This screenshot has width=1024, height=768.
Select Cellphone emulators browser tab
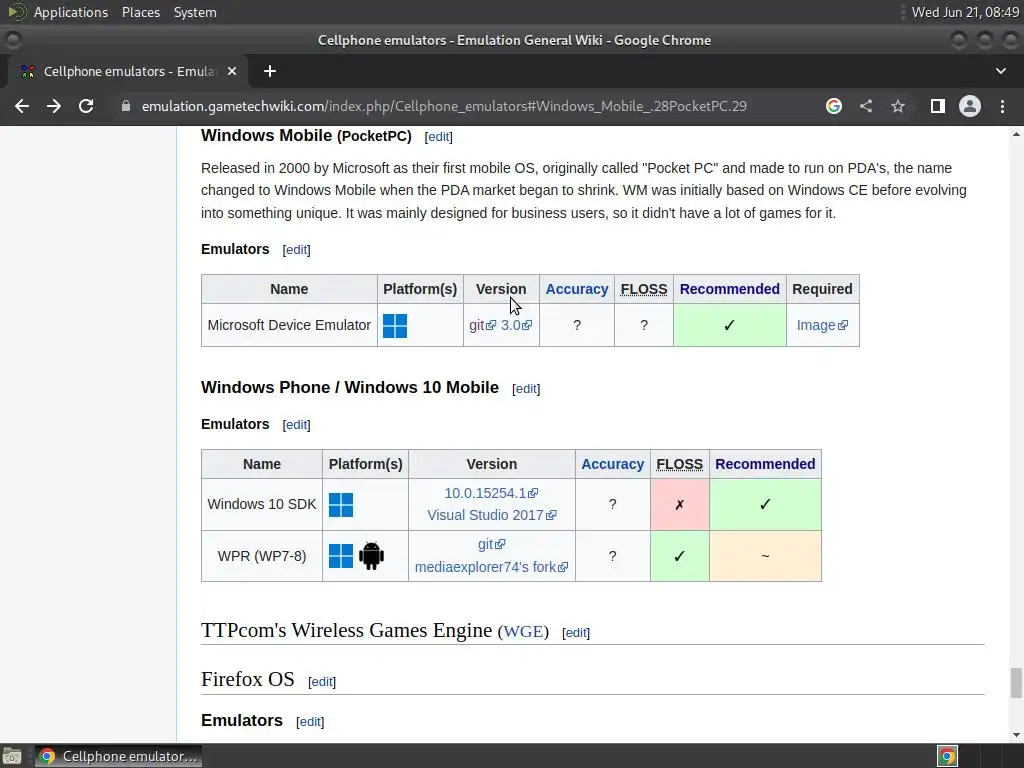click(x=128, y=71)
